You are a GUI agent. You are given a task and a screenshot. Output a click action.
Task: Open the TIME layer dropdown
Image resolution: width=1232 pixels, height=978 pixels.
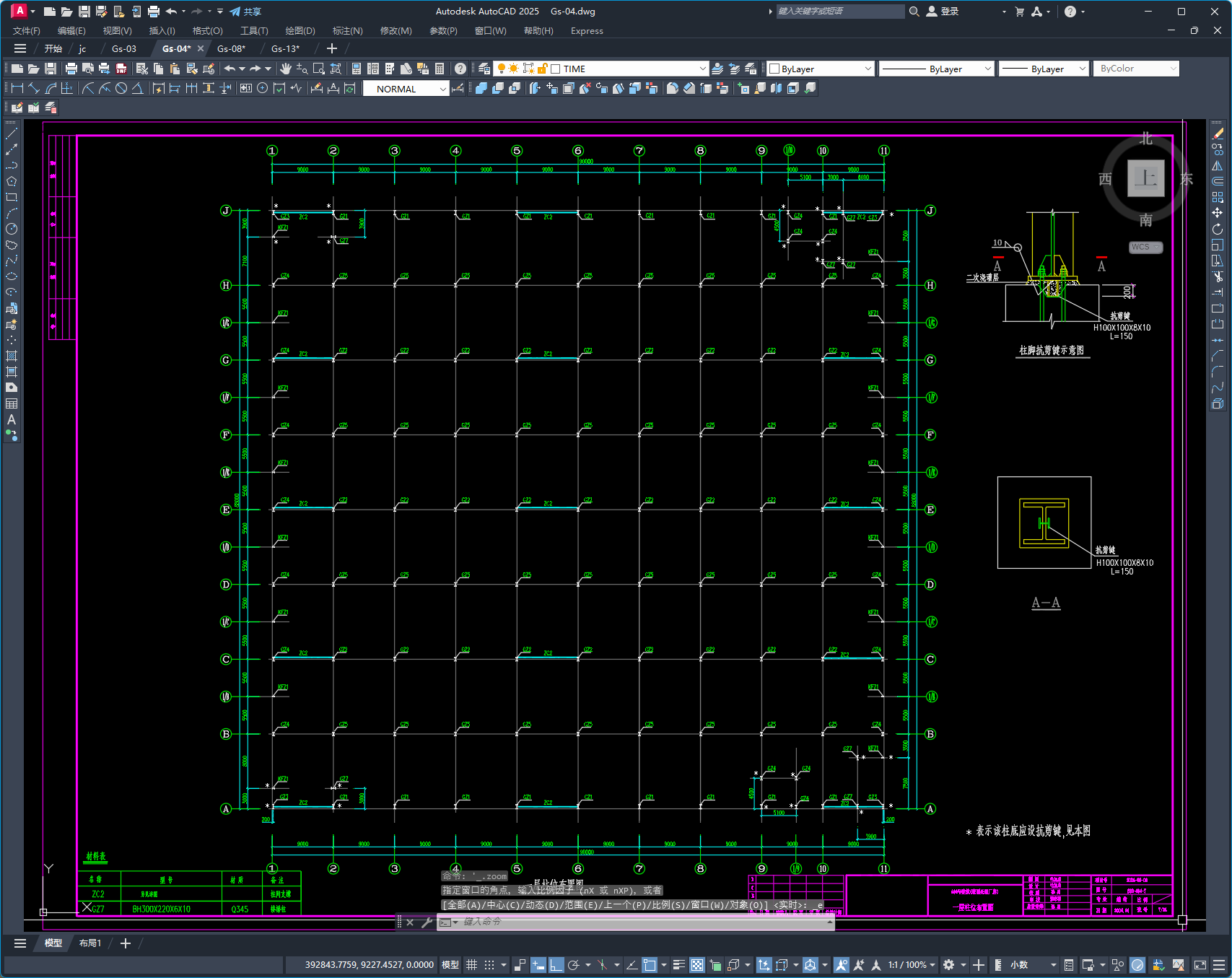702,69
